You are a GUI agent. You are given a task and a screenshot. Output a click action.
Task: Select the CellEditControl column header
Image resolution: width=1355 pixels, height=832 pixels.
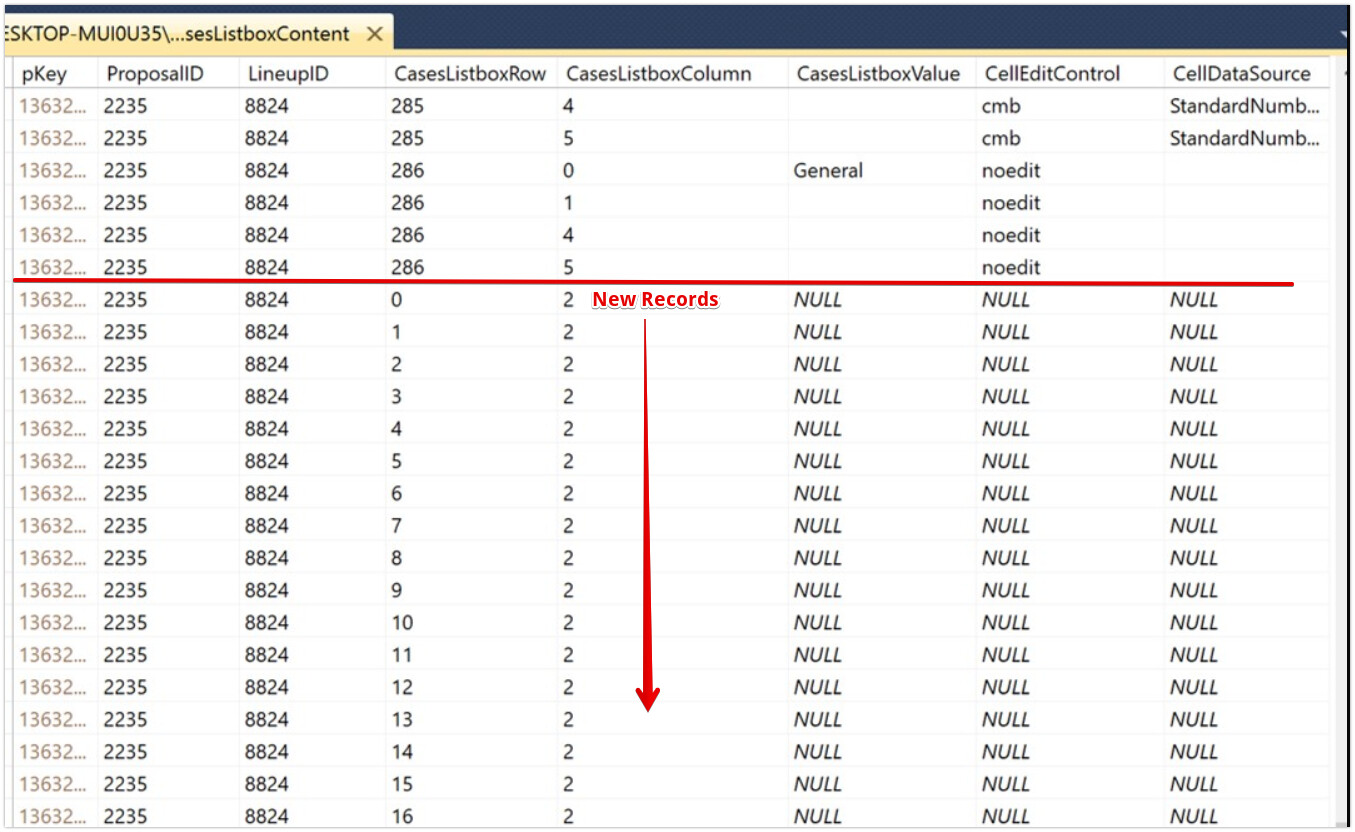click(x=1052, y=73)
